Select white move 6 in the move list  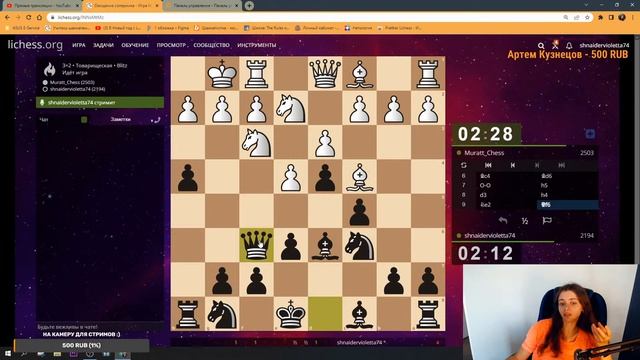[x=507, y=176]
